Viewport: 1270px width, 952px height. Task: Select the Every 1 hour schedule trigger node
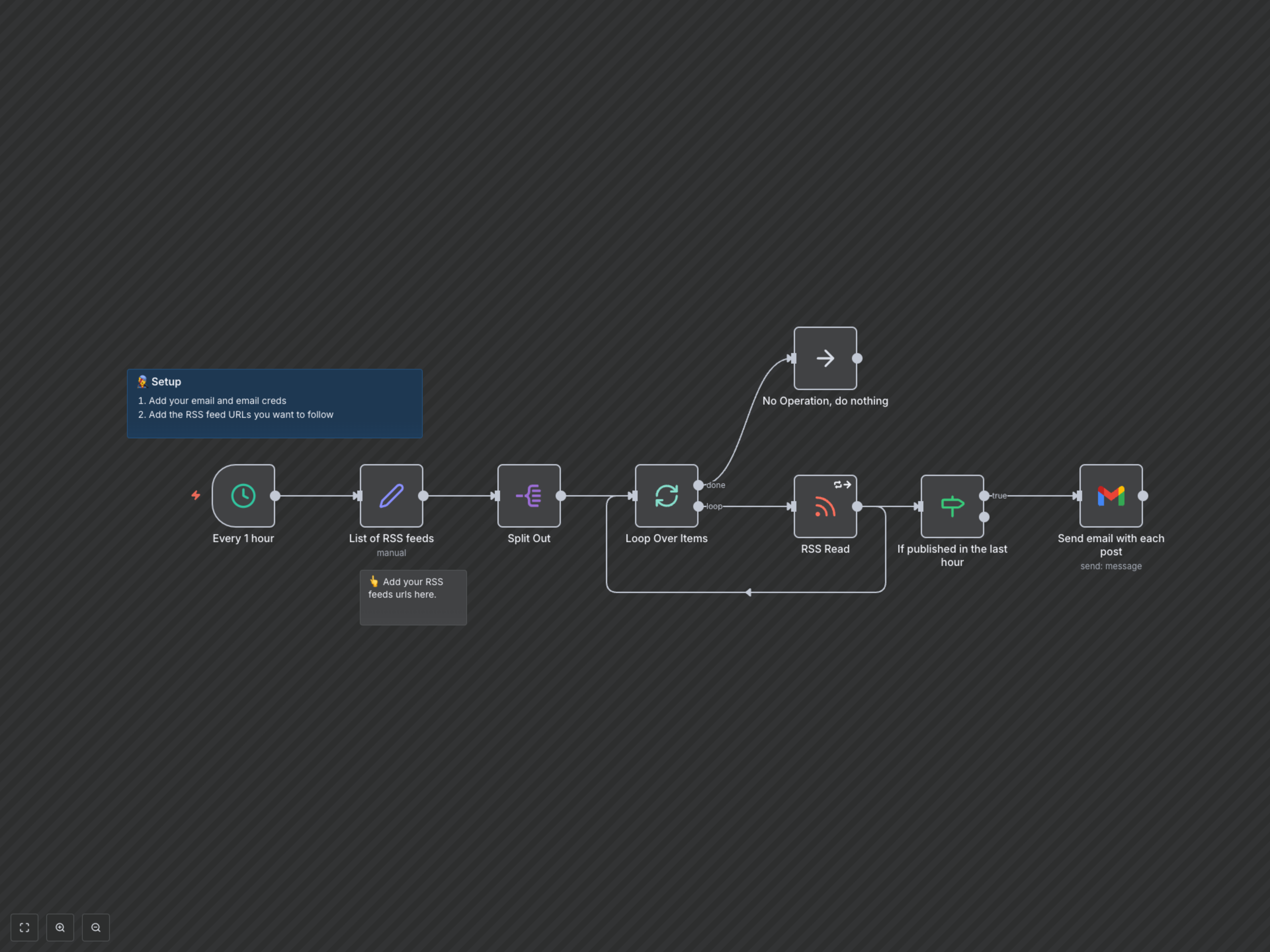[x=243, y=496]
